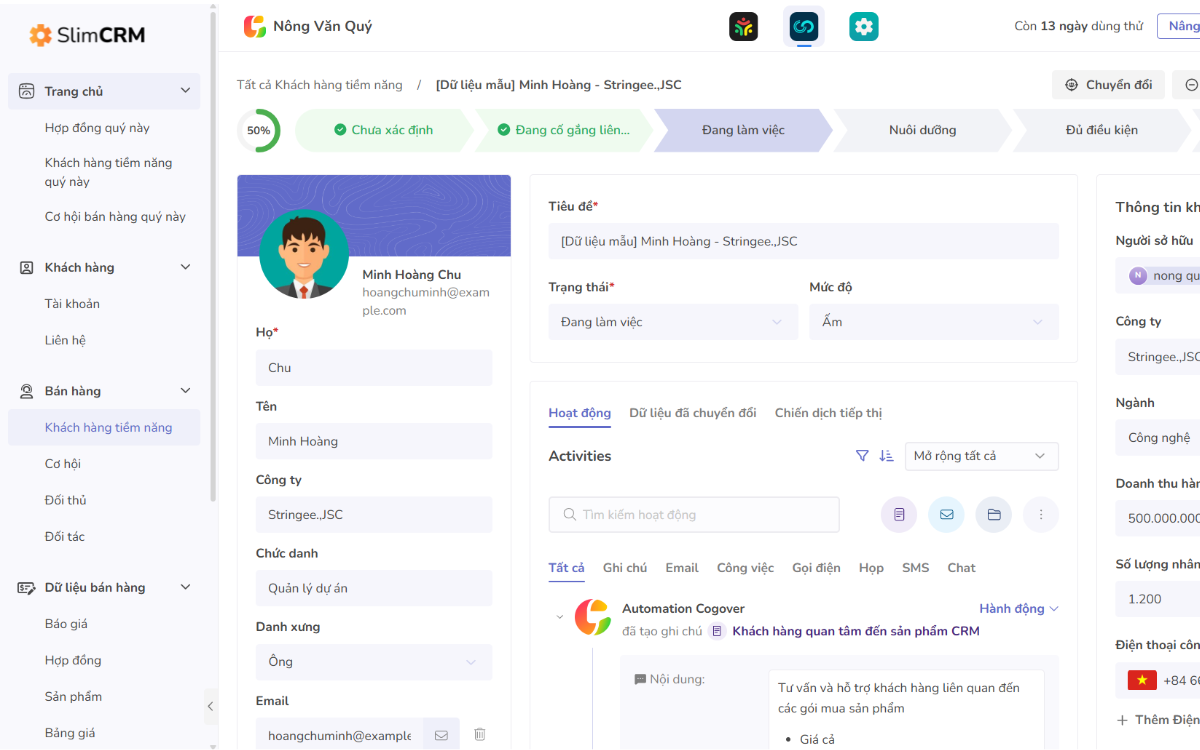Click the Công ty field Stringee.,JSC in profile
The image size is (1200, 750).
pos(374,515)
